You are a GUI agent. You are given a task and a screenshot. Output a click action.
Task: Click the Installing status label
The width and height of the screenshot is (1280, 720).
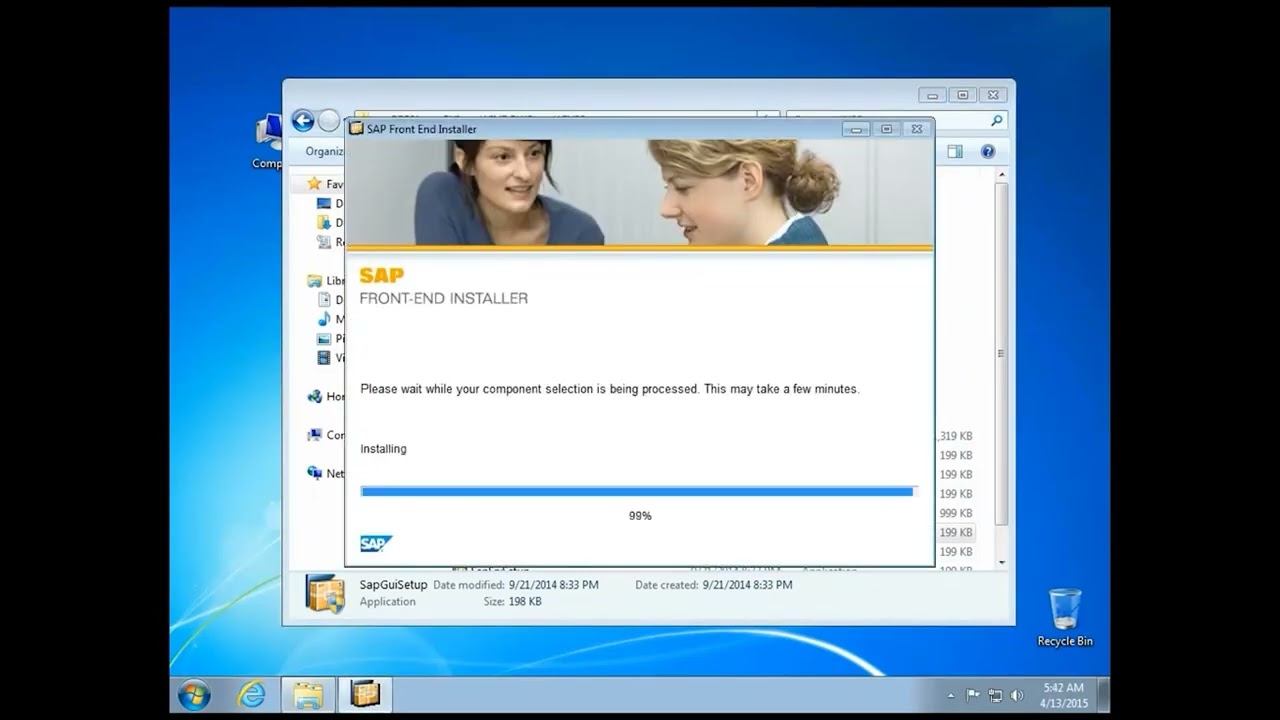coord(383,449)
